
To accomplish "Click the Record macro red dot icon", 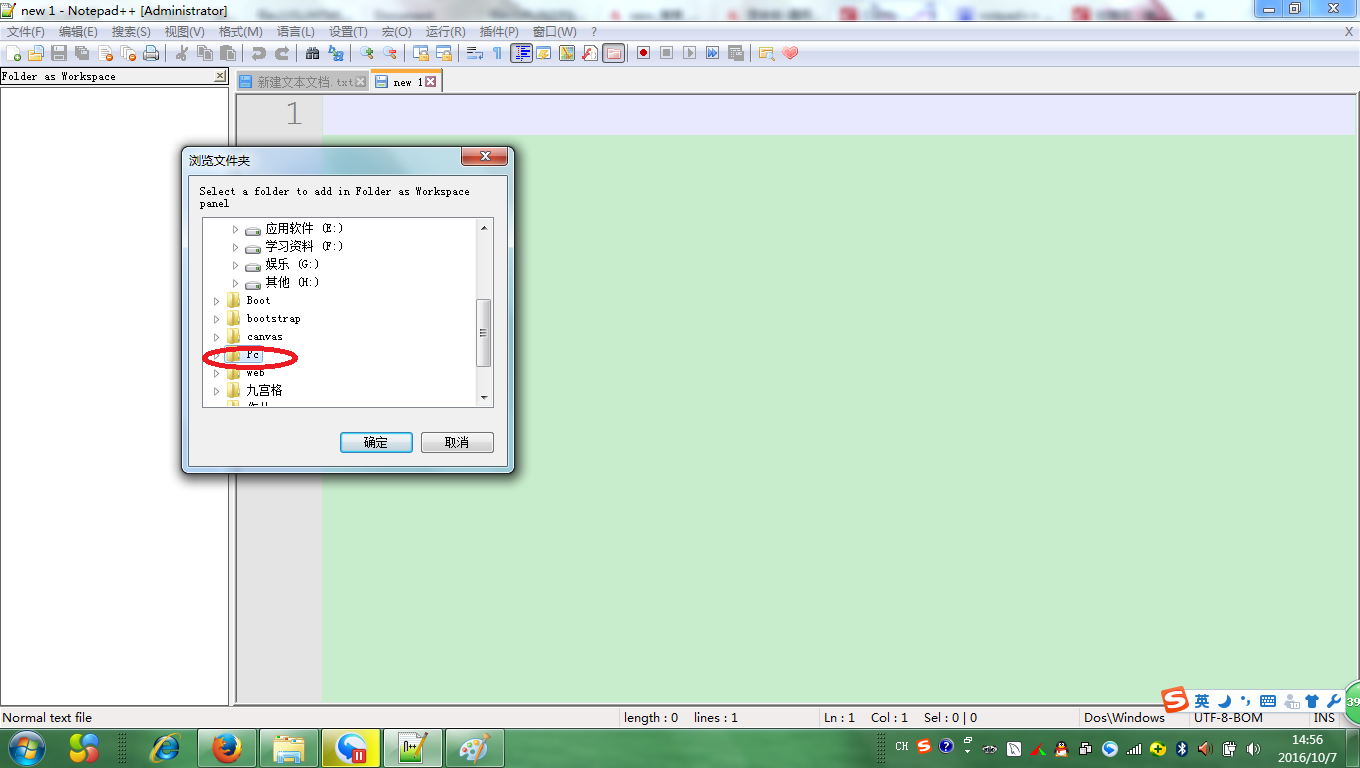I will coord(643,53).
